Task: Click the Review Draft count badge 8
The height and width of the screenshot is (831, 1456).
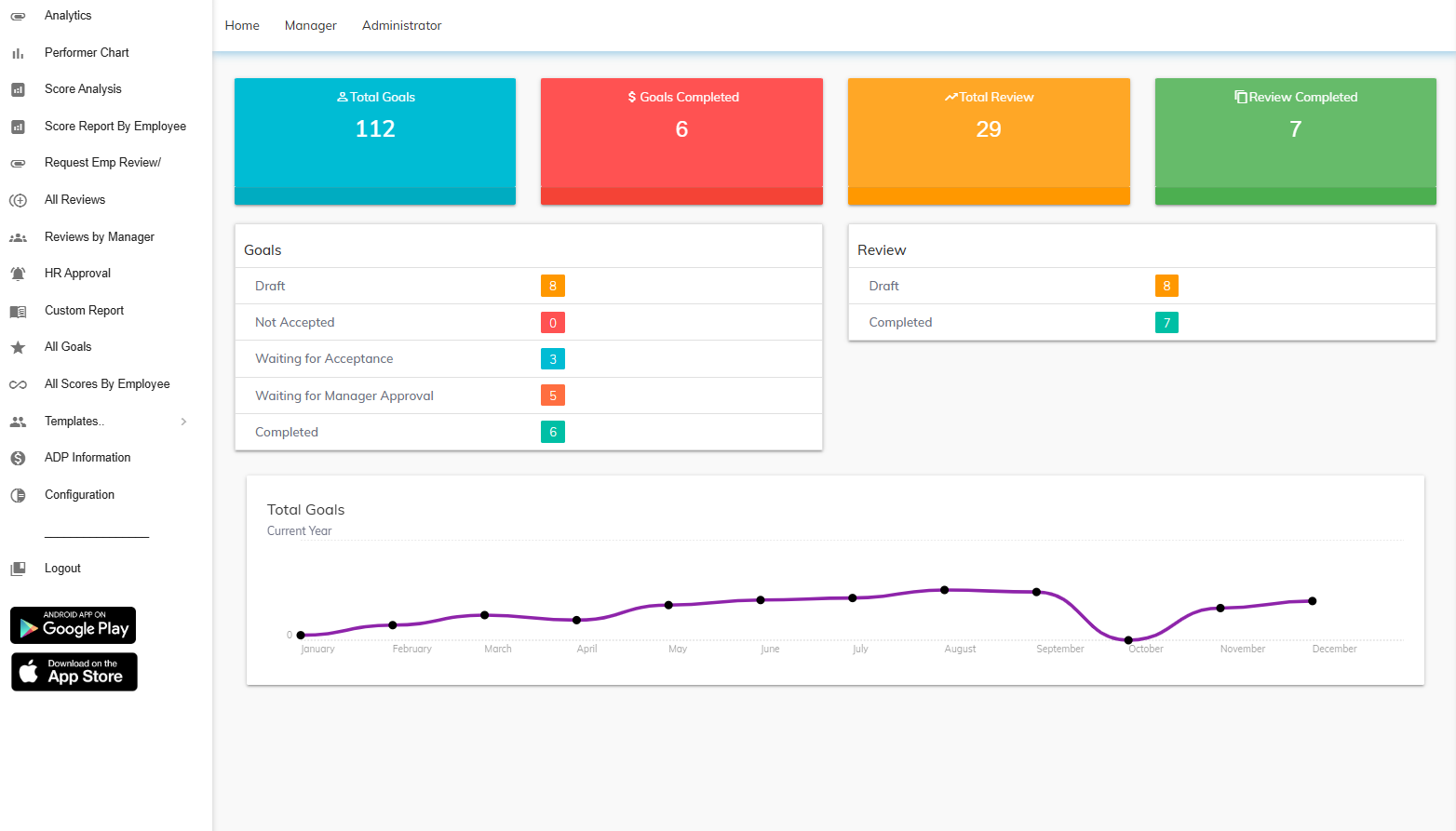Action: click(1166, 286)
